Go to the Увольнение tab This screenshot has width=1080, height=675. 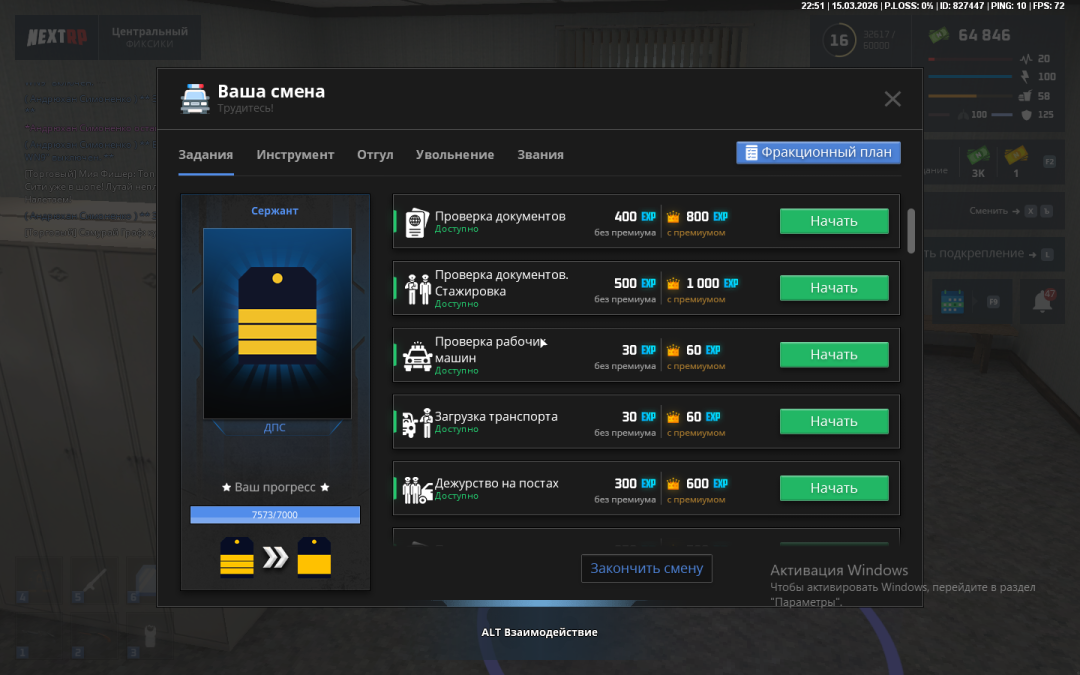tap(455, 155)
